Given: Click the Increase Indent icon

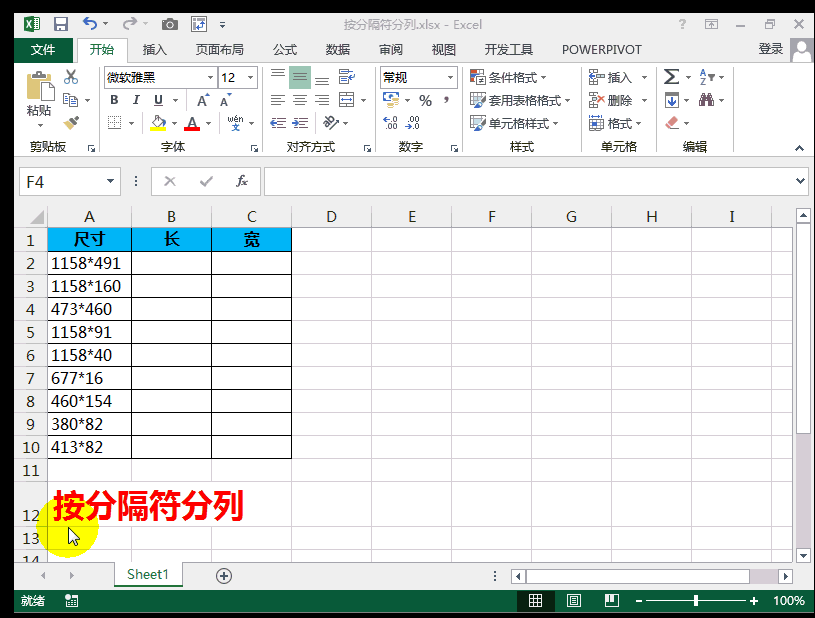Looking at the screenshot, I should pyautogui.click(x=300, y=123).
